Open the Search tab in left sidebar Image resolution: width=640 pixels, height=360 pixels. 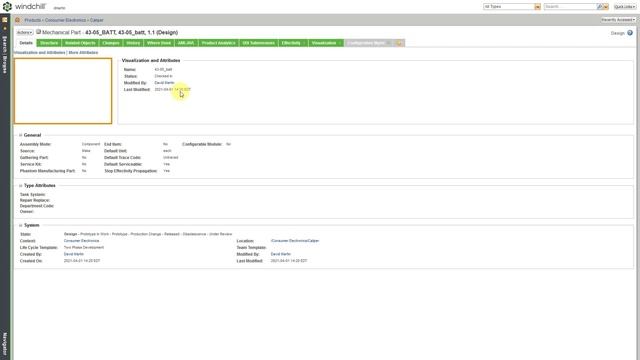click(x=5, y=45)
